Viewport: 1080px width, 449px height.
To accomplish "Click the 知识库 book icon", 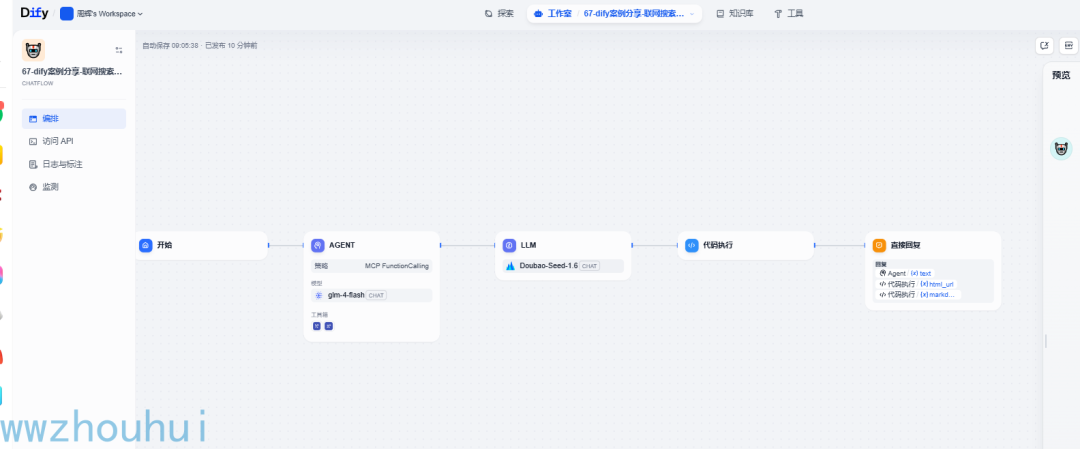I will 720,14.
